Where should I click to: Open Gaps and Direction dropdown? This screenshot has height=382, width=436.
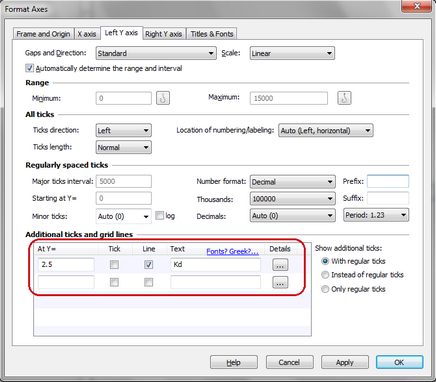click(156, 53)
